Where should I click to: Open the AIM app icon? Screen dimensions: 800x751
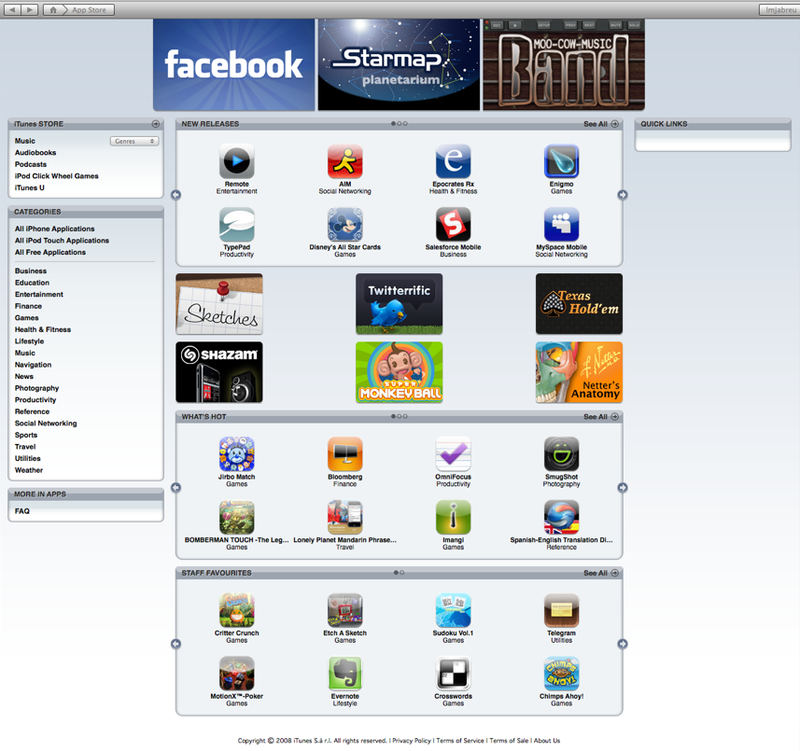(345, 161)
